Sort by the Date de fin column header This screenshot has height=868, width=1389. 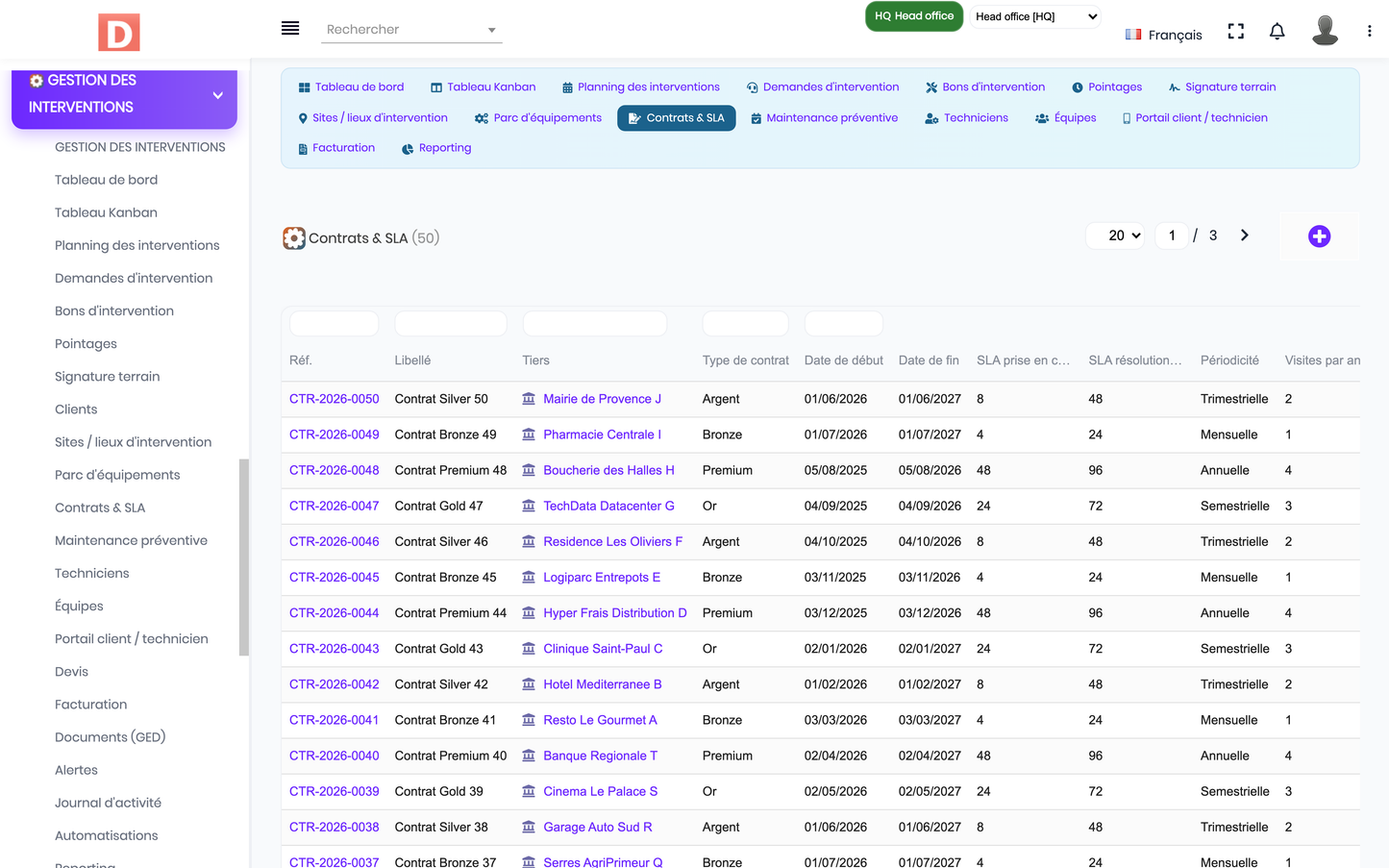point(929,360)
